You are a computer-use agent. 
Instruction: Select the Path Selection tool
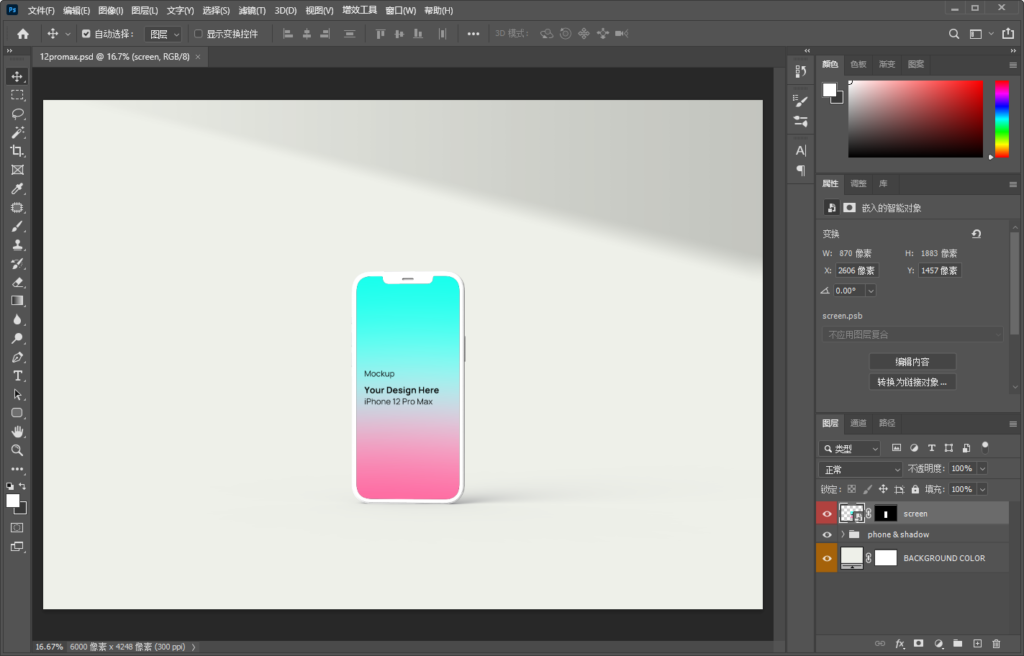coord(17,395)
